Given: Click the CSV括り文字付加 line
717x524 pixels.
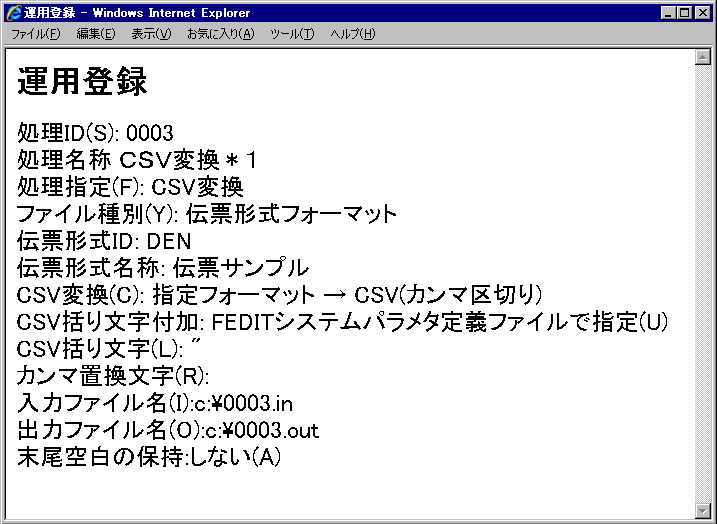Looking at the screenshot, I should point(342,322).
